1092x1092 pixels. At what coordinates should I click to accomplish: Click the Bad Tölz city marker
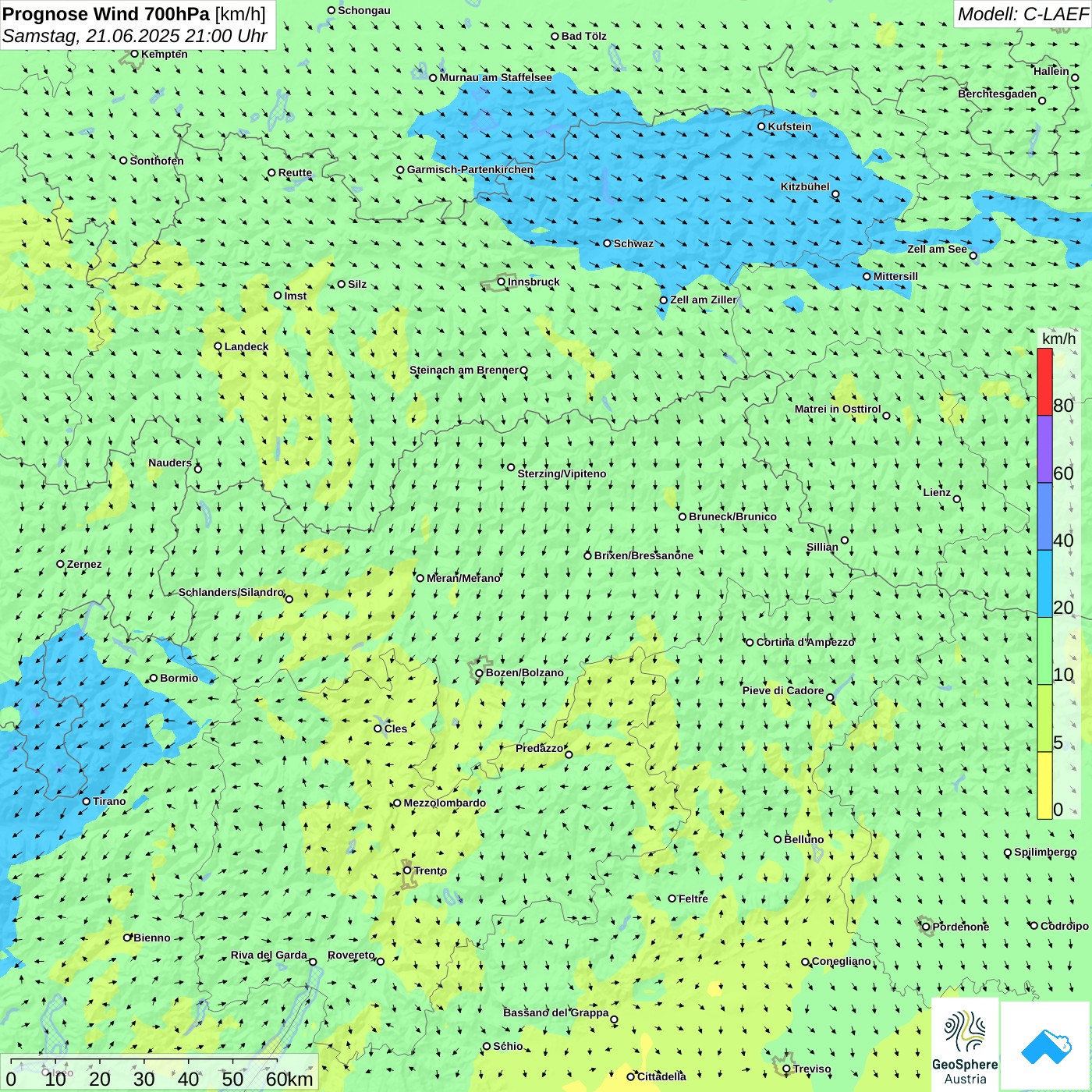(x=555, y=36)
